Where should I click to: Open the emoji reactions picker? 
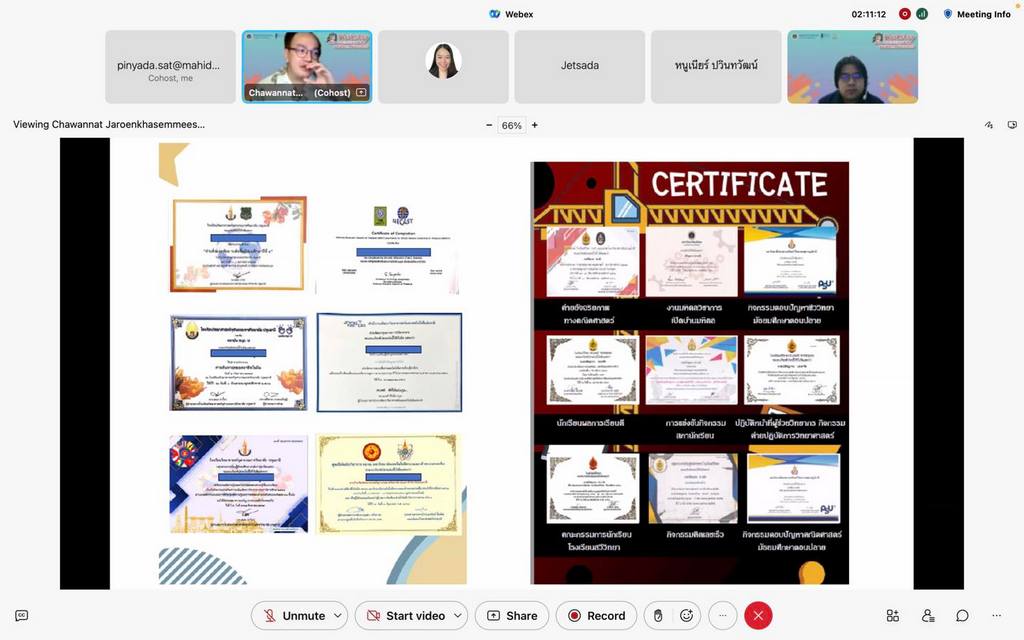point(686,616)
